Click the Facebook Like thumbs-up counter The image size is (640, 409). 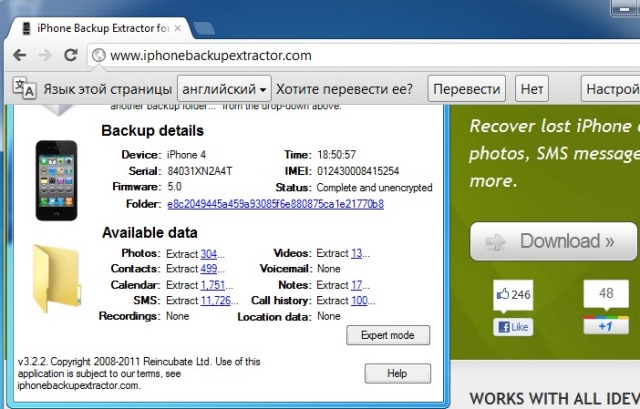(513, 295)
